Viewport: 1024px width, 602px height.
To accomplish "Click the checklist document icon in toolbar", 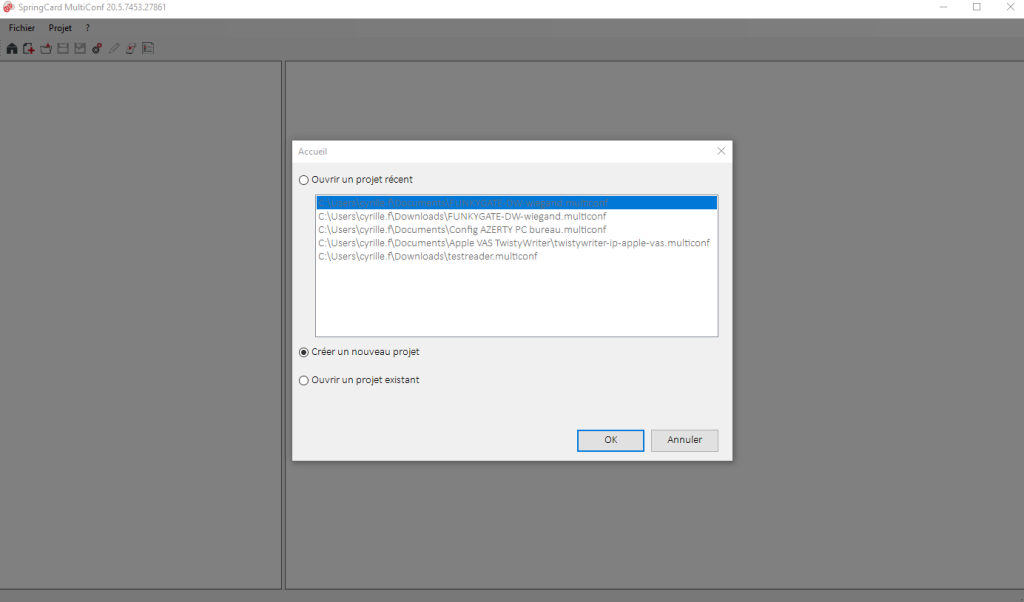I will pos(148,48).
